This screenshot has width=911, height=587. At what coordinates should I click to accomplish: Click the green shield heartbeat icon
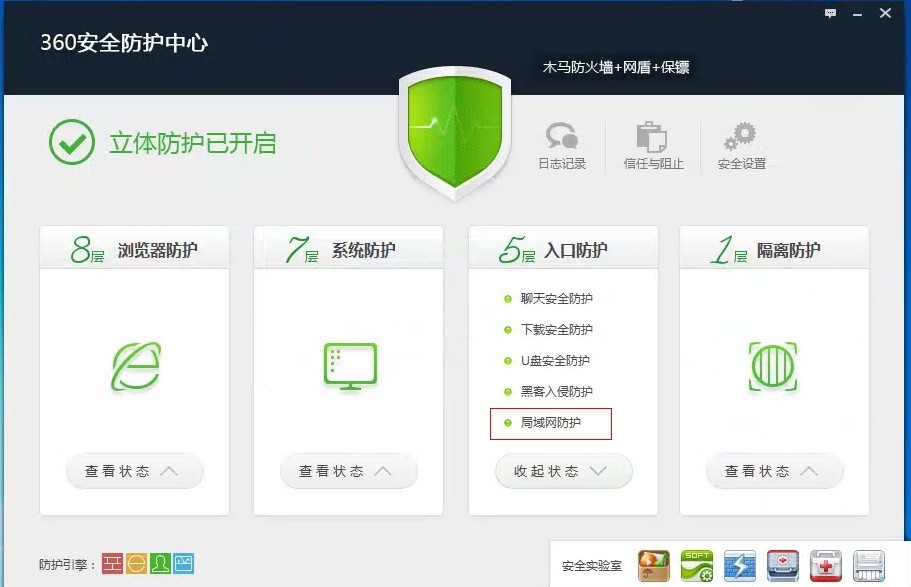(455, 133)
